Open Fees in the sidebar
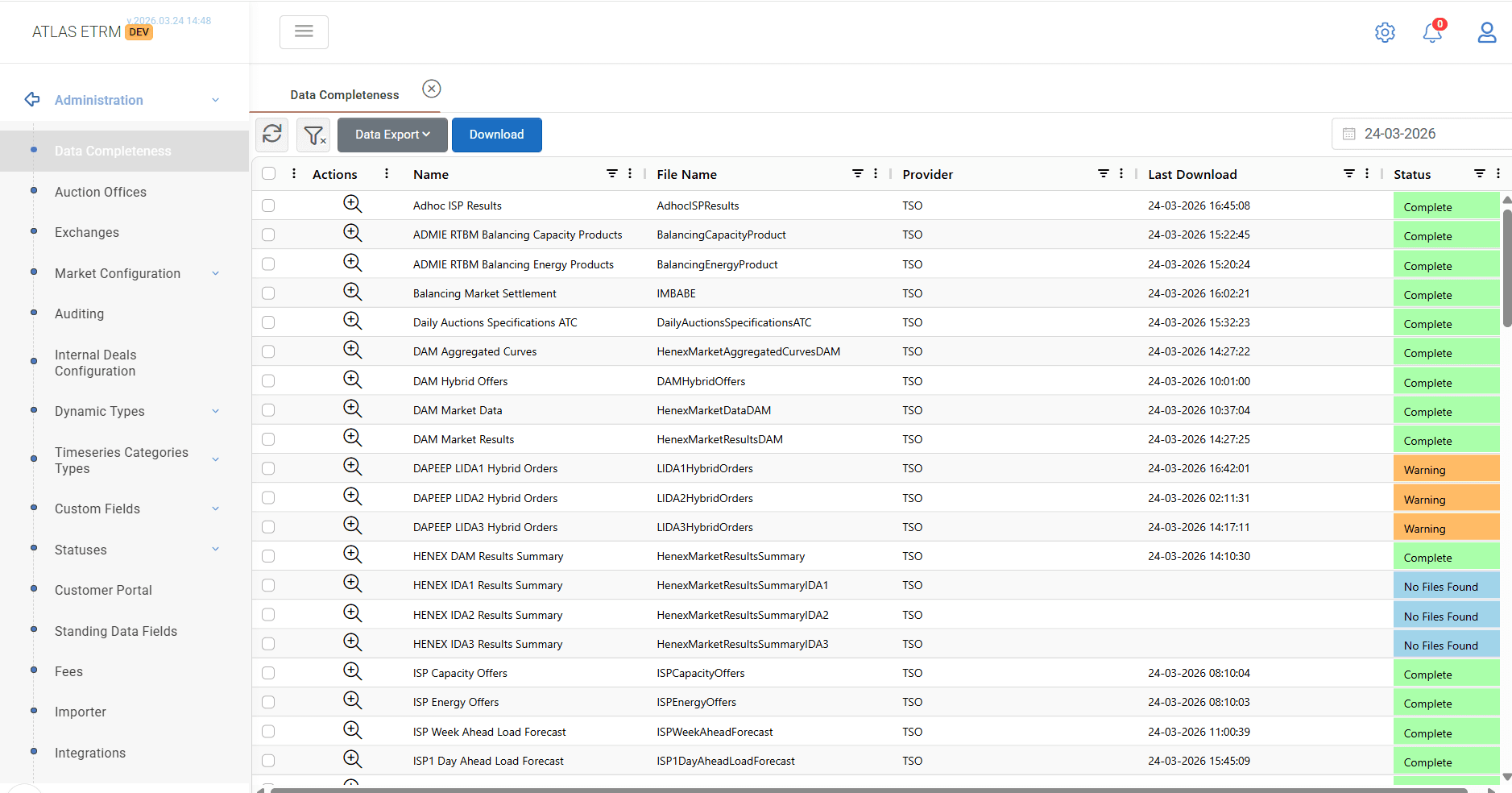This screenshot has height=793, width=1512. 68,671
